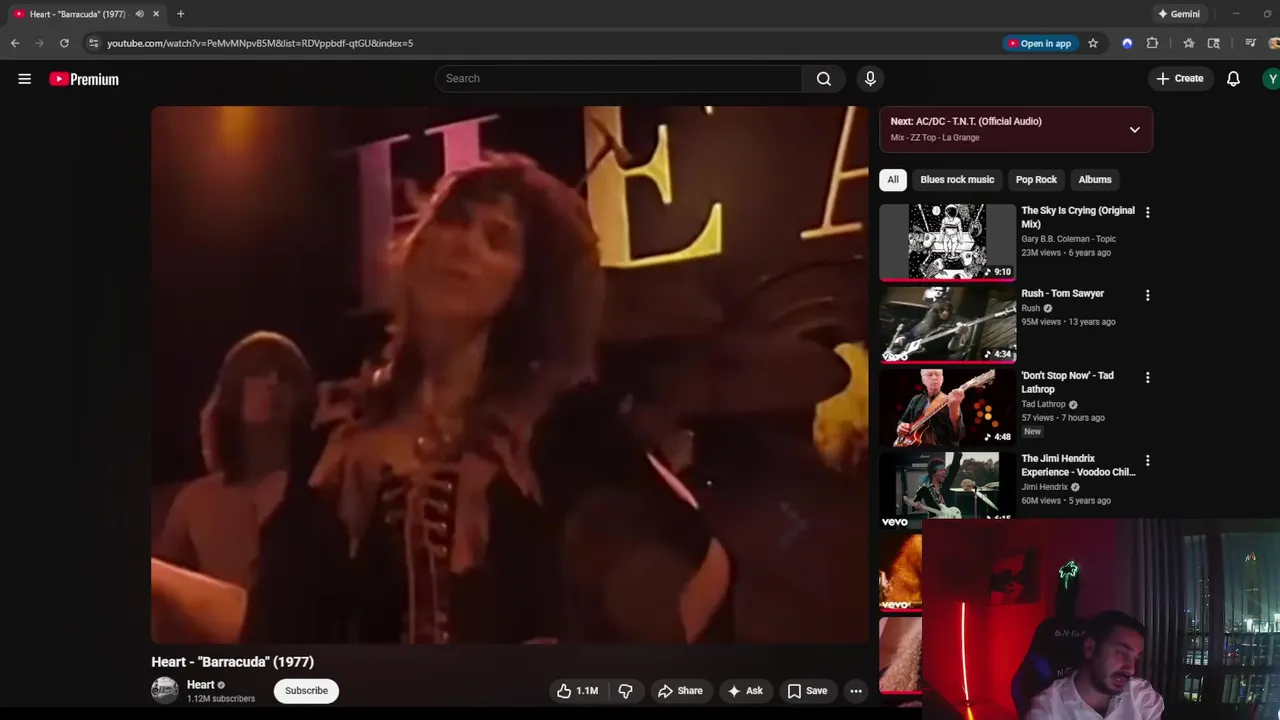Click the video title Heart - "Barracuda" (1977)
1280x720 pixels.
pos(232,662)
